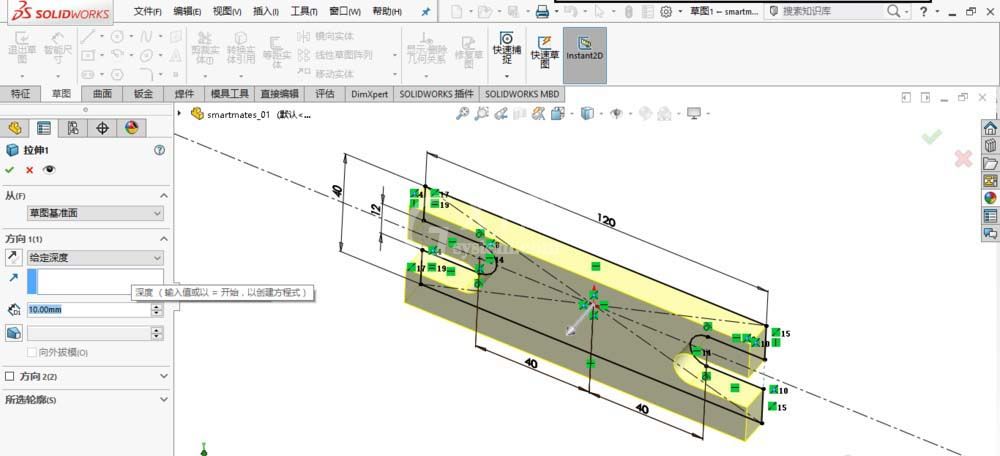
Task: Open the DimXpertManager crosshair tab icon
Action: coord(102,128)
